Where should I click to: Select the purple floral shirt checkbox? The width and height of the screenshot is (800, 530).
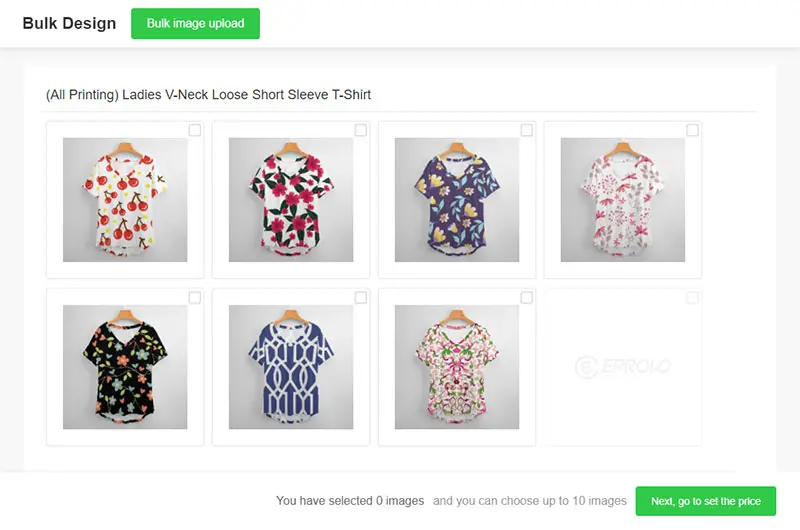[527, 131]
